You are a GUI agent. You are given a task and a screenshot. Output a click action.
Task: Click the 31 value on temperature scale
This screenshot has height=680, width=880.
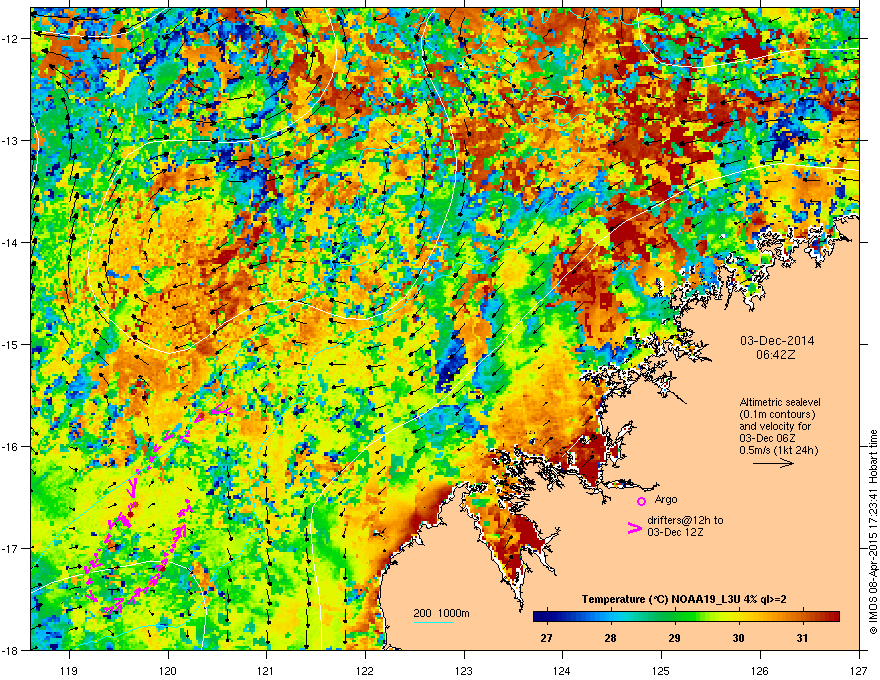coord(803,638)
